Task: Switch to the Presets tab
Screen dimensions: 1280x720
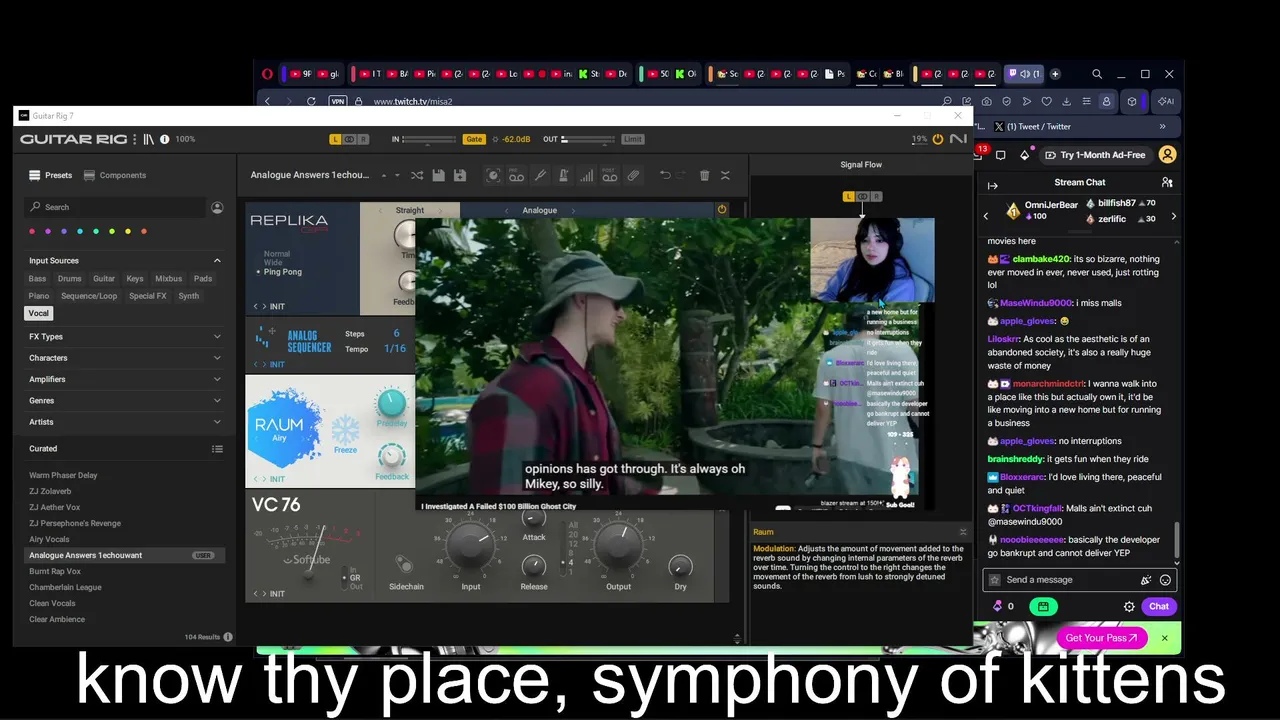Action: click(x=50, y=175)
